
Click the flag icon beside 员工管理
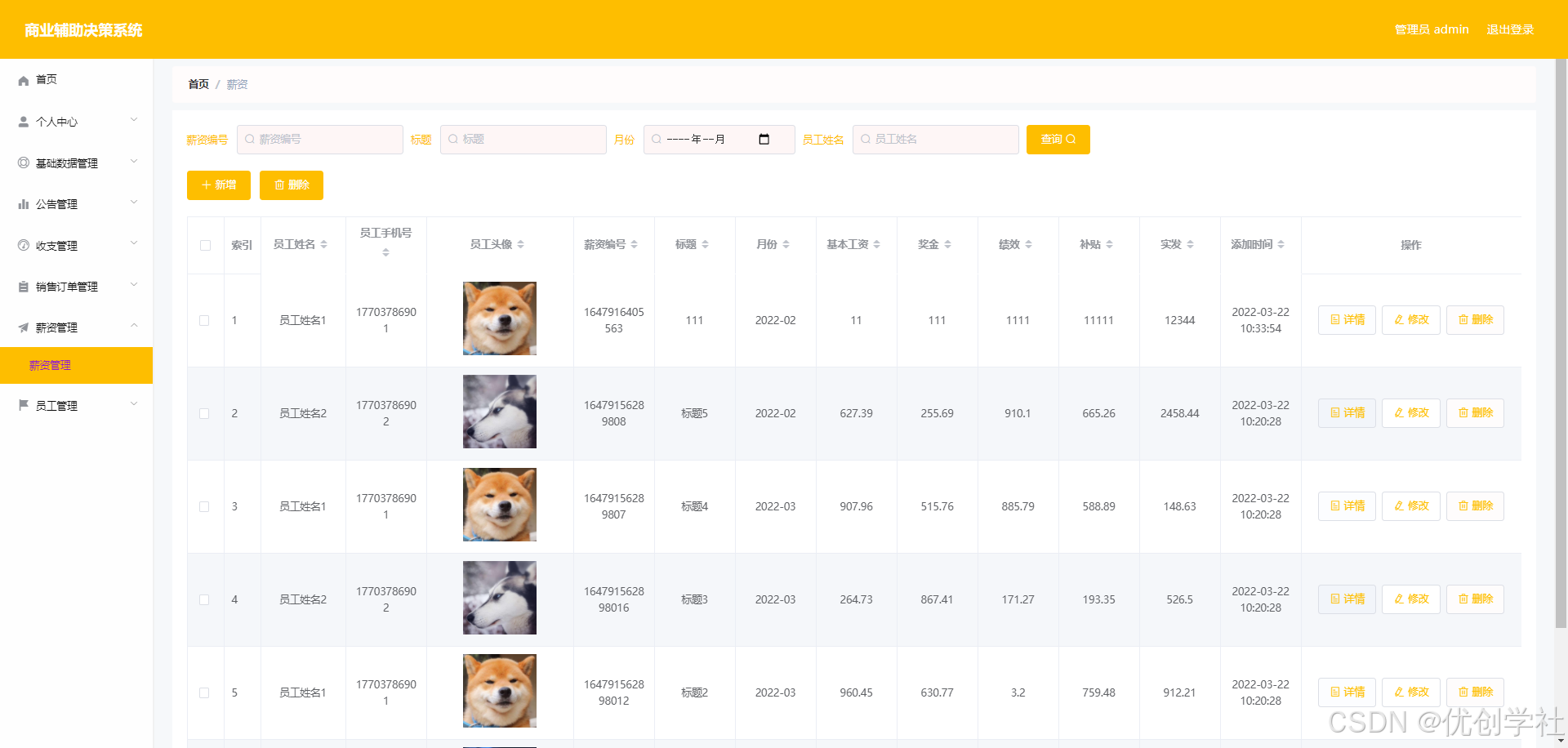(24, 405)
